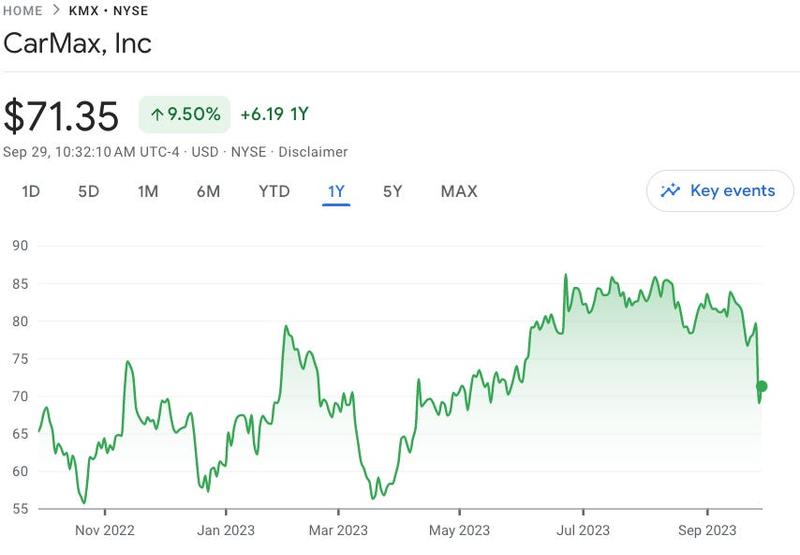Click the May 2023 axis label
Viewport: 800px width, 555px height.
pyautogui.click(x=459, y=531)
